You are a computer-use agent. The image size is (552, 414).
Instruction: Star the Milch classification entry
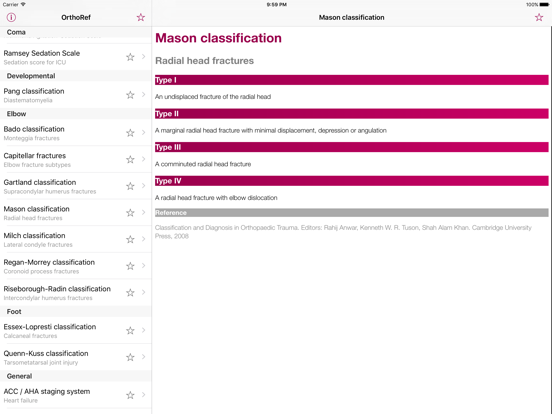pos(130,239)
